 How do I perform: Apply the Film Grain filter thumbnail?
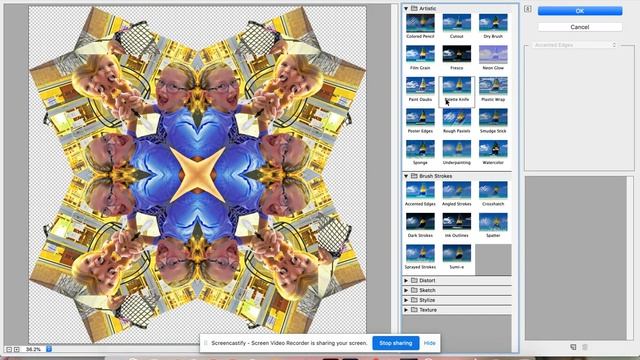[420, 55]
